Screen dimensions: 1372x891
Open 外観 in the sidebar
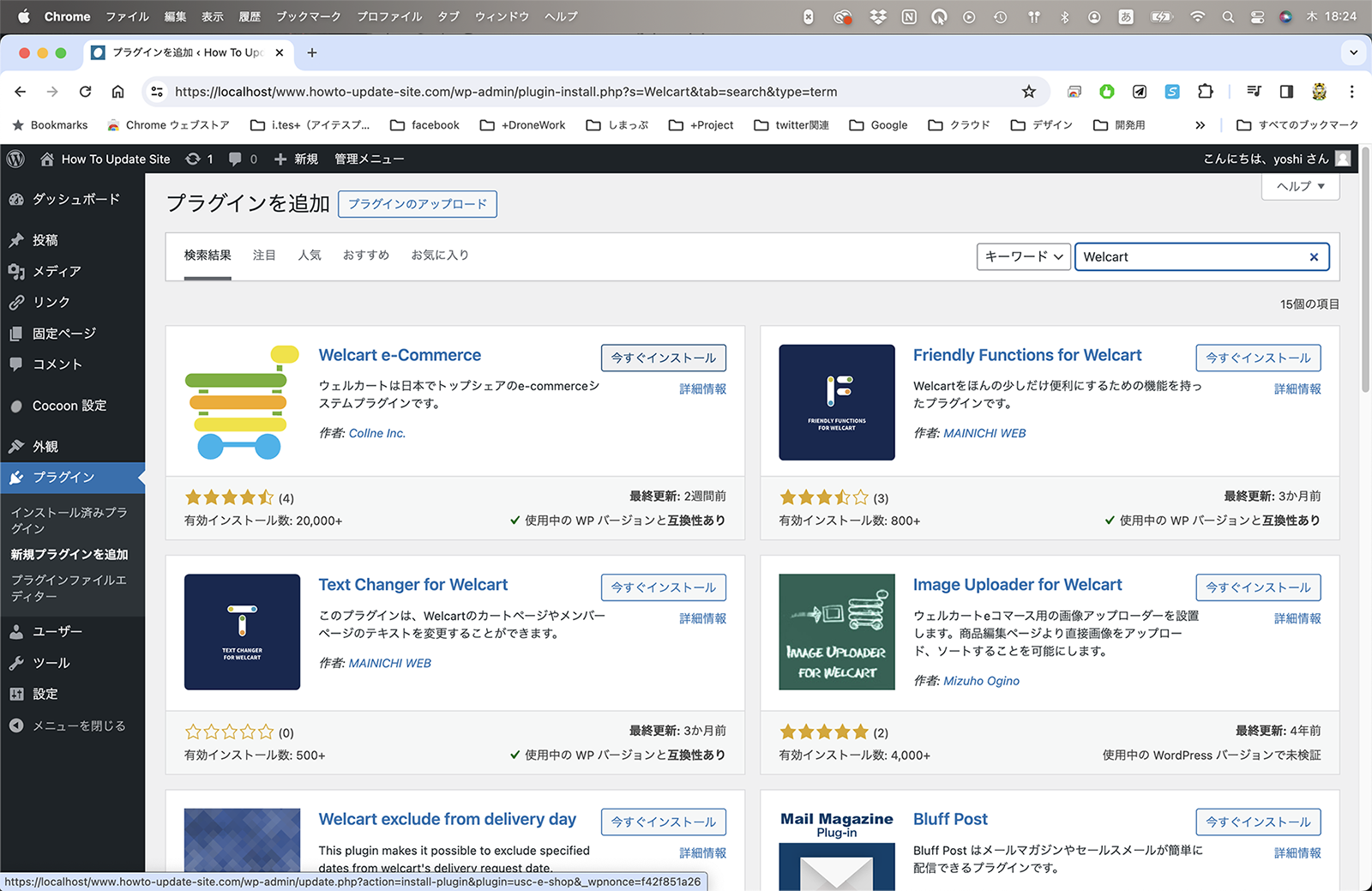coord(73,447)
